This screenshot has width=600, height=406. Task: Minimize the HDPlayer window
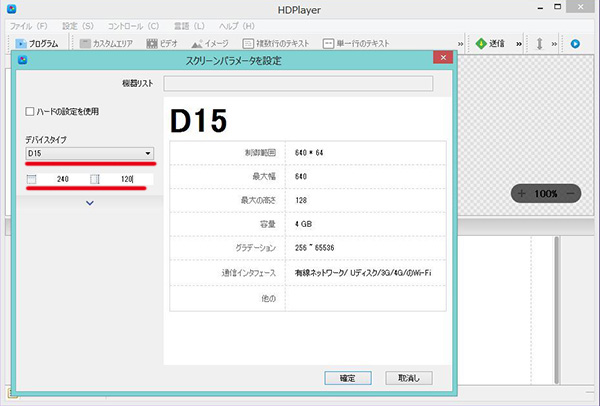540,8
